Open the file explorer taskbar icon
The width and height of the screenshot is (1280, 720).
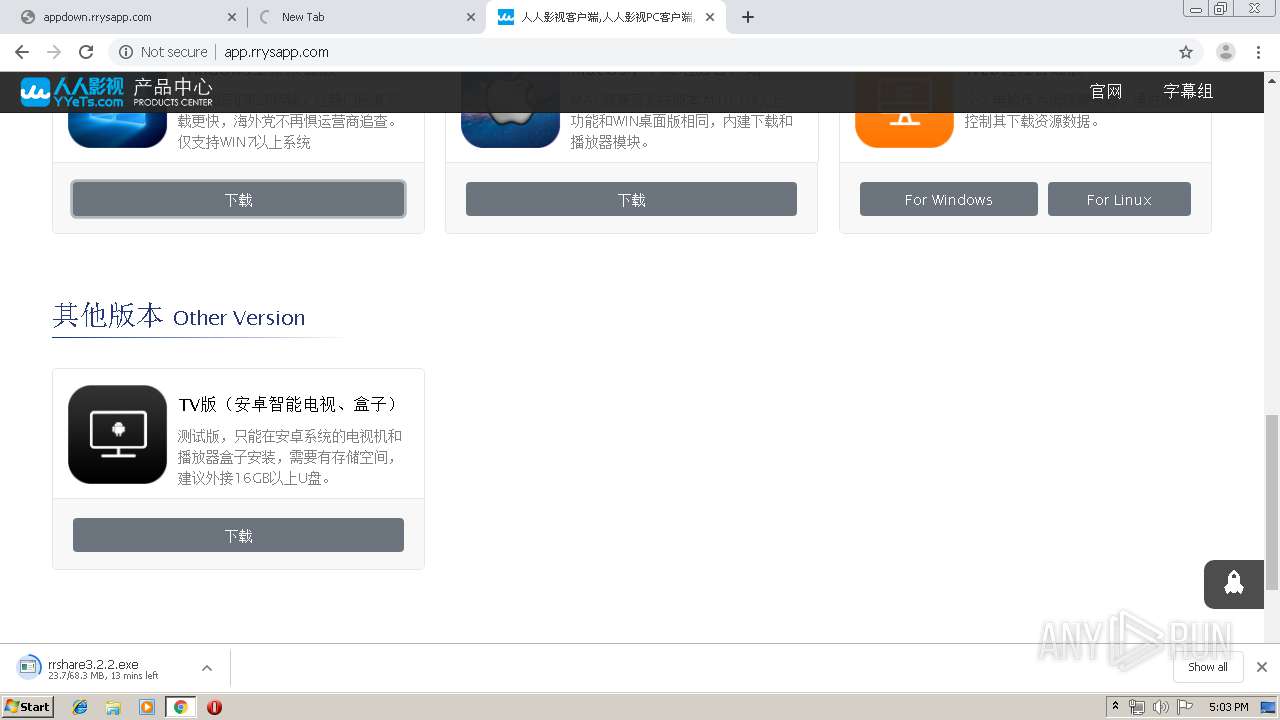coord(113,707)
